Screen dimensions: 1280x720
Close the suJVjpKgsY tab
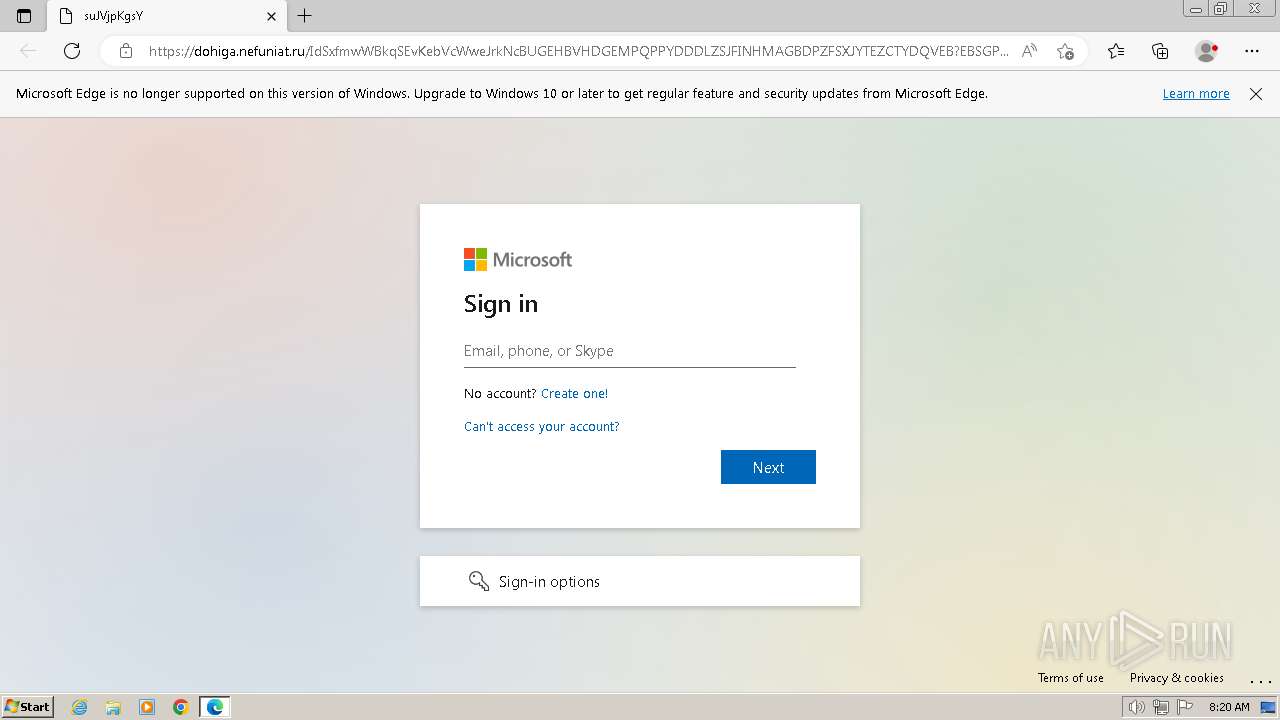[271, 16]
